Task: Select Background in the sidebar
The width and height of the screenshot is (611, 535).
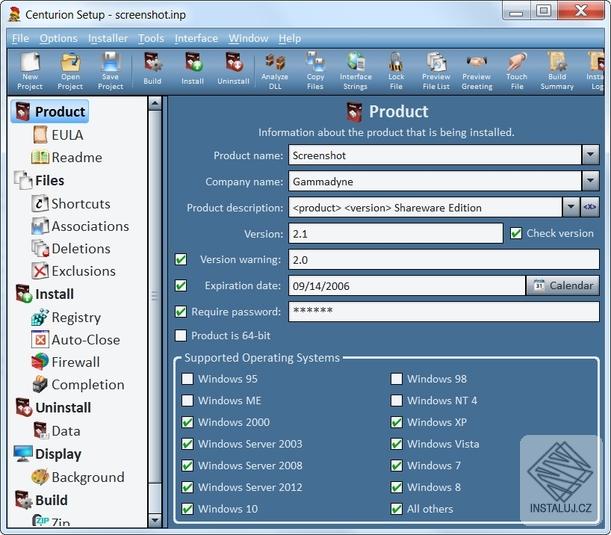Action: click(x=78, y=477)
